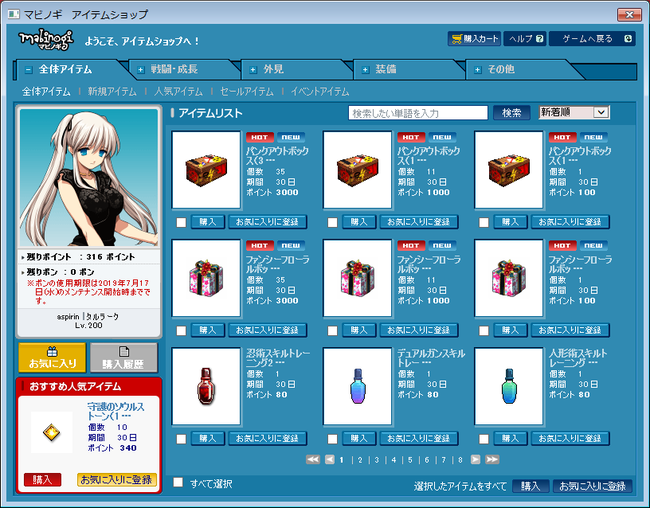The width and height of the screenshot is (650, 508).
Task: Go to first page with double-left arrow
Action: pos(313,459)
